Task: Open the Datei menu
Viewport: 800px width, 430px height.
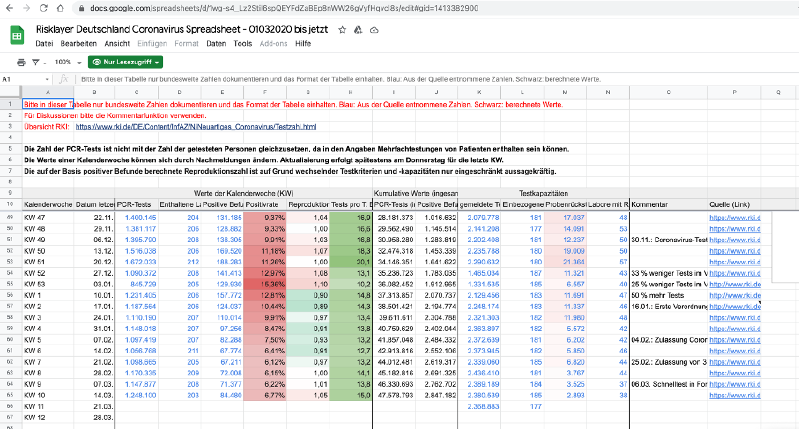Action: click(x=44, y=44)
